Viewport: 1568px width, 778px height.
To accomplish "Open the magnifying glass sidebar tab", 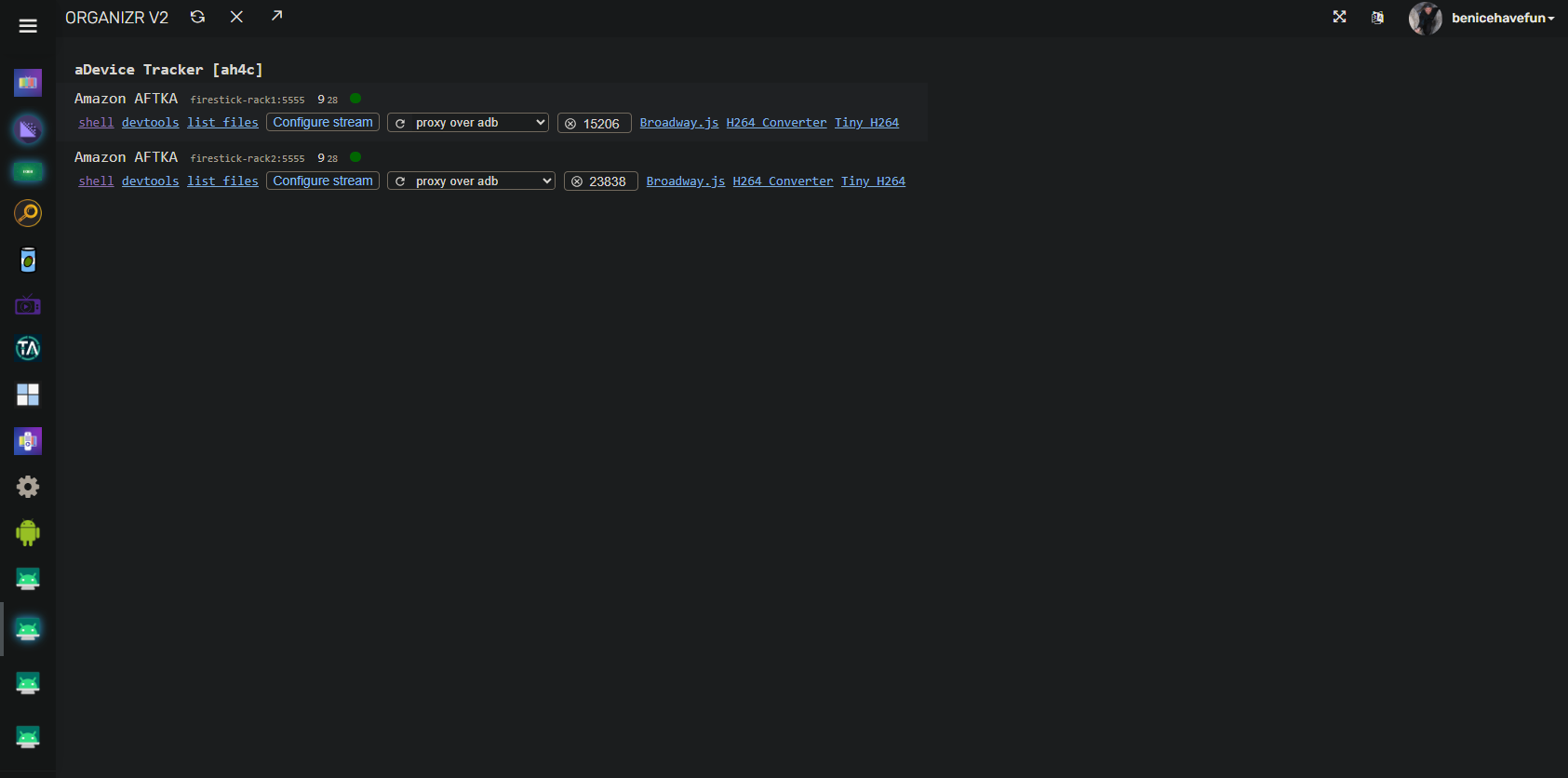I will 28,213.
